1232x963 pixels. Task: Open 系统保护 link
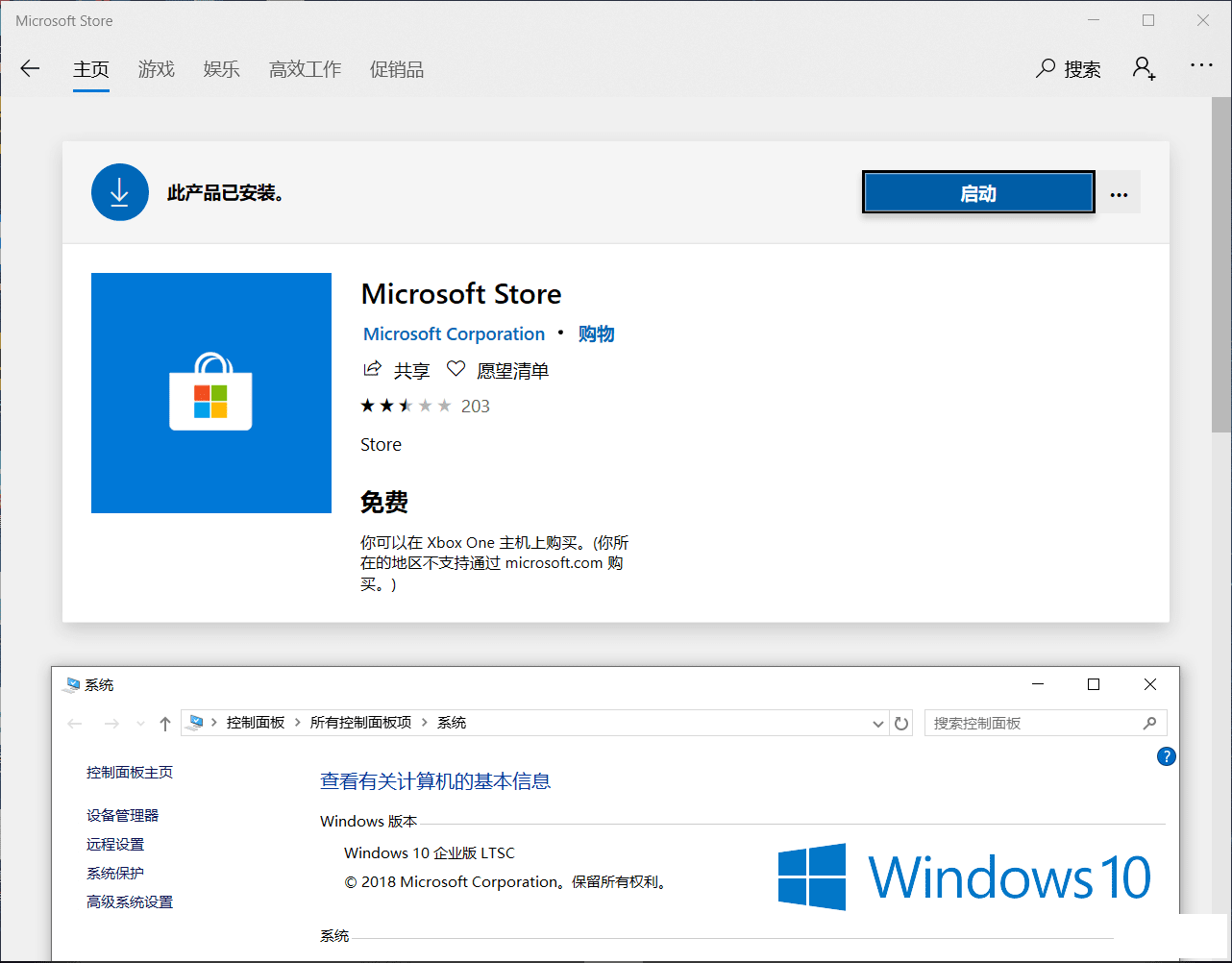tap(115, 873)
